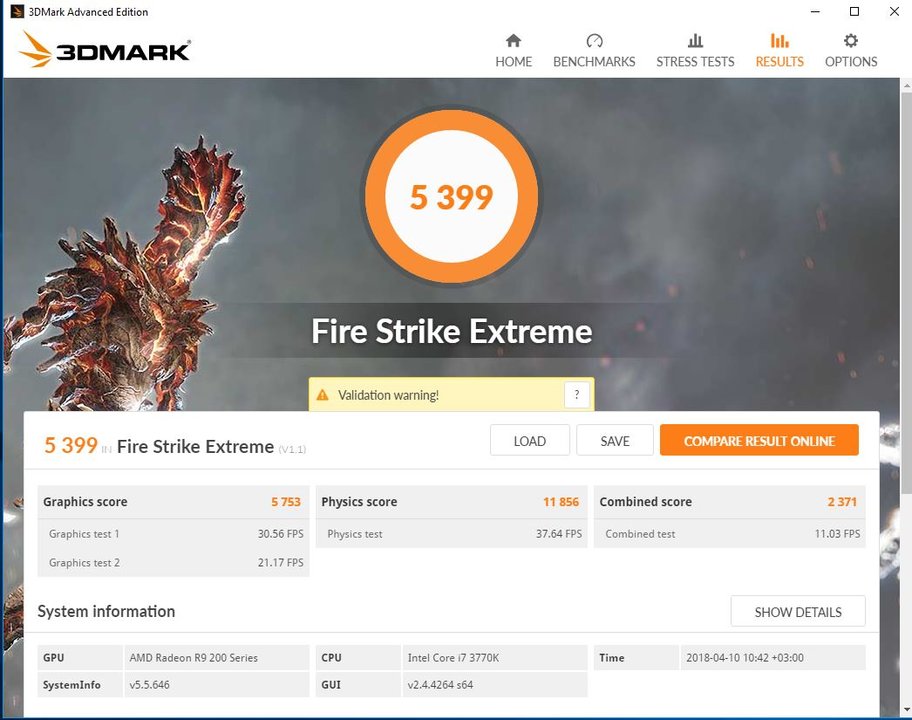Open validation warning help question mark
912x720 pixels.
click(x=576, y=395)
